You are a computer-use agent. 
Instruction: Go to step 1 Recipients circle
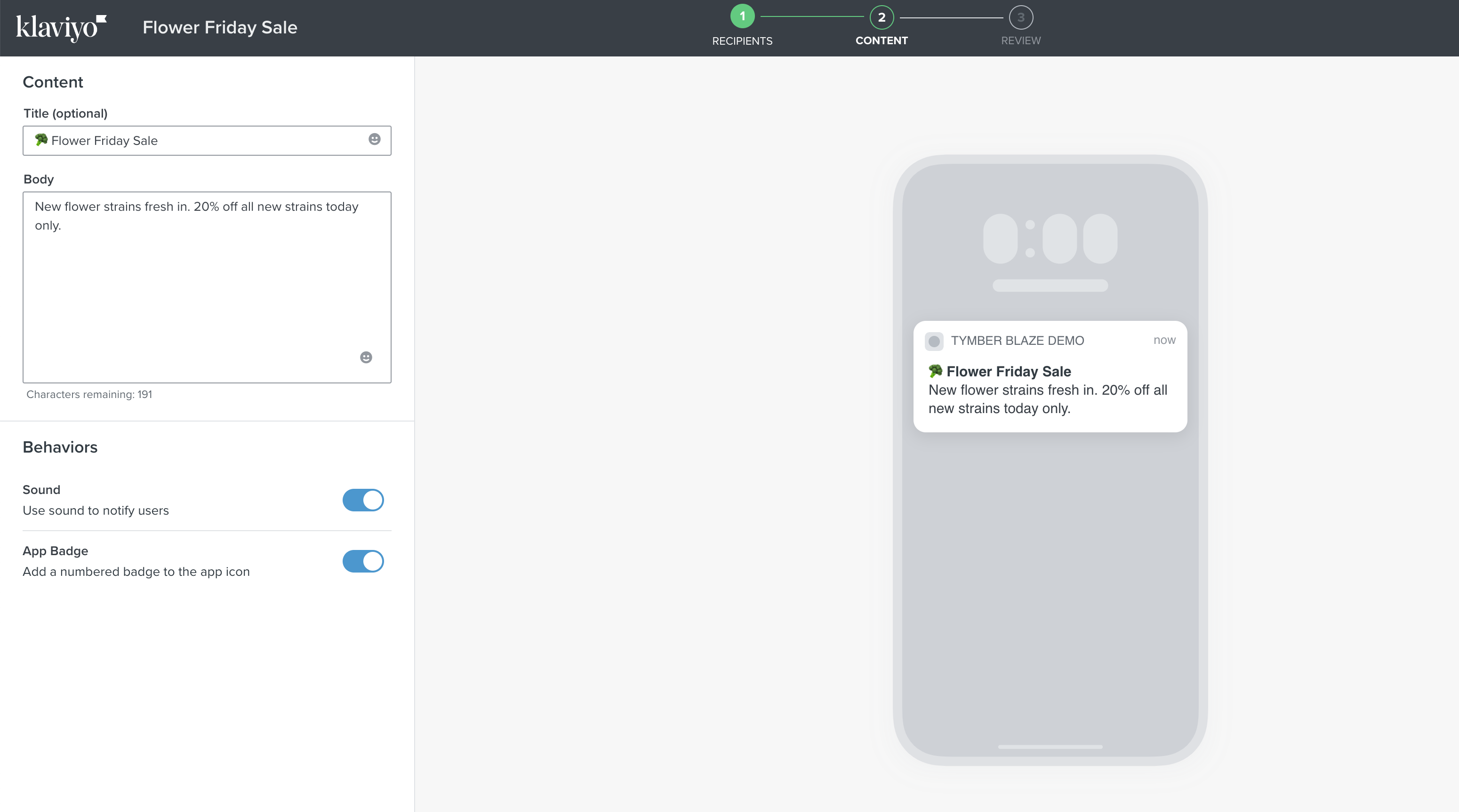(x=742, y=17)
